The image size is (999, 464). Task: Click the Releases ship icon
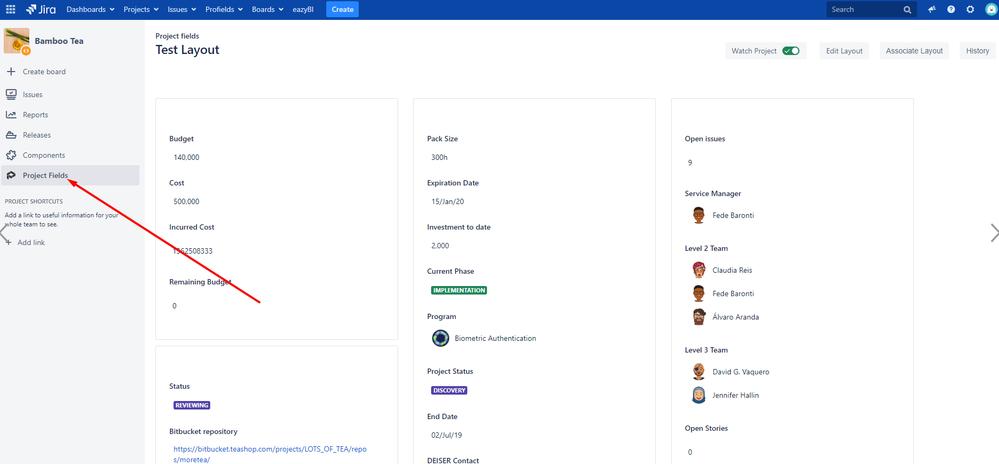(x=11, y=135)
